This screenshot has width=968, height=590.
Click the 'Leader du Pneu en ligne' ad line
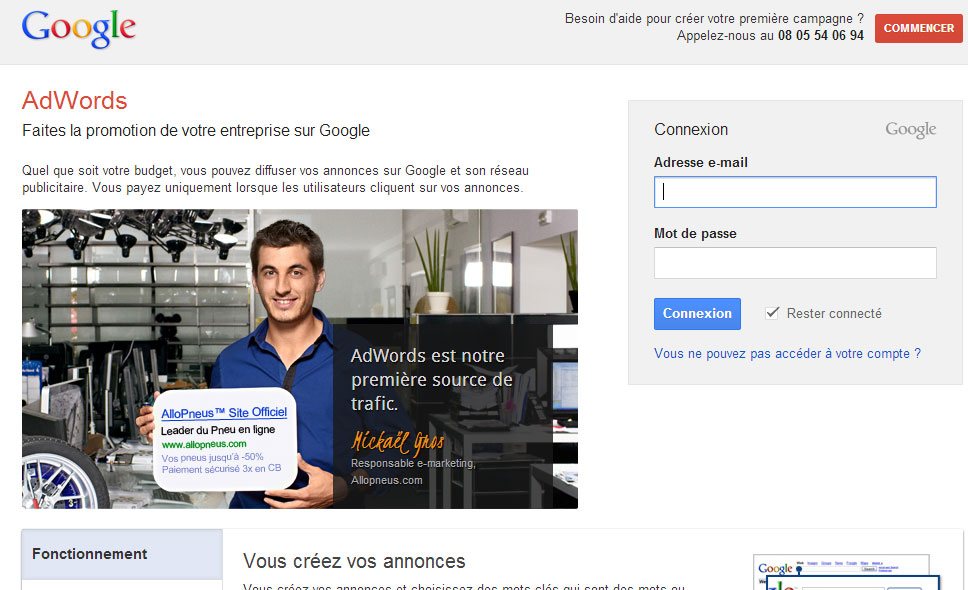(x=218, y=430)
